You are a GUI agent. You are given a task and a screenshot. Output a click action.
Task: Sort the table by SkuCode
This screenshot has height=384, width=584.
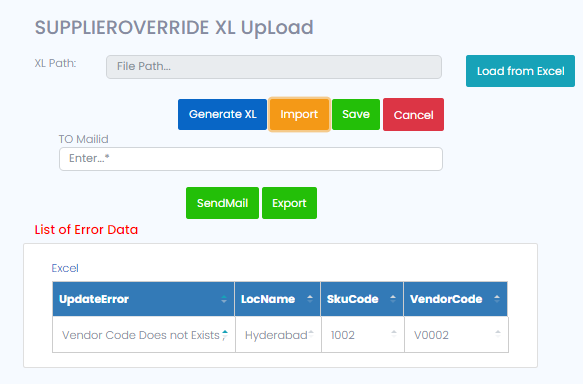click(x=362, y=299)
